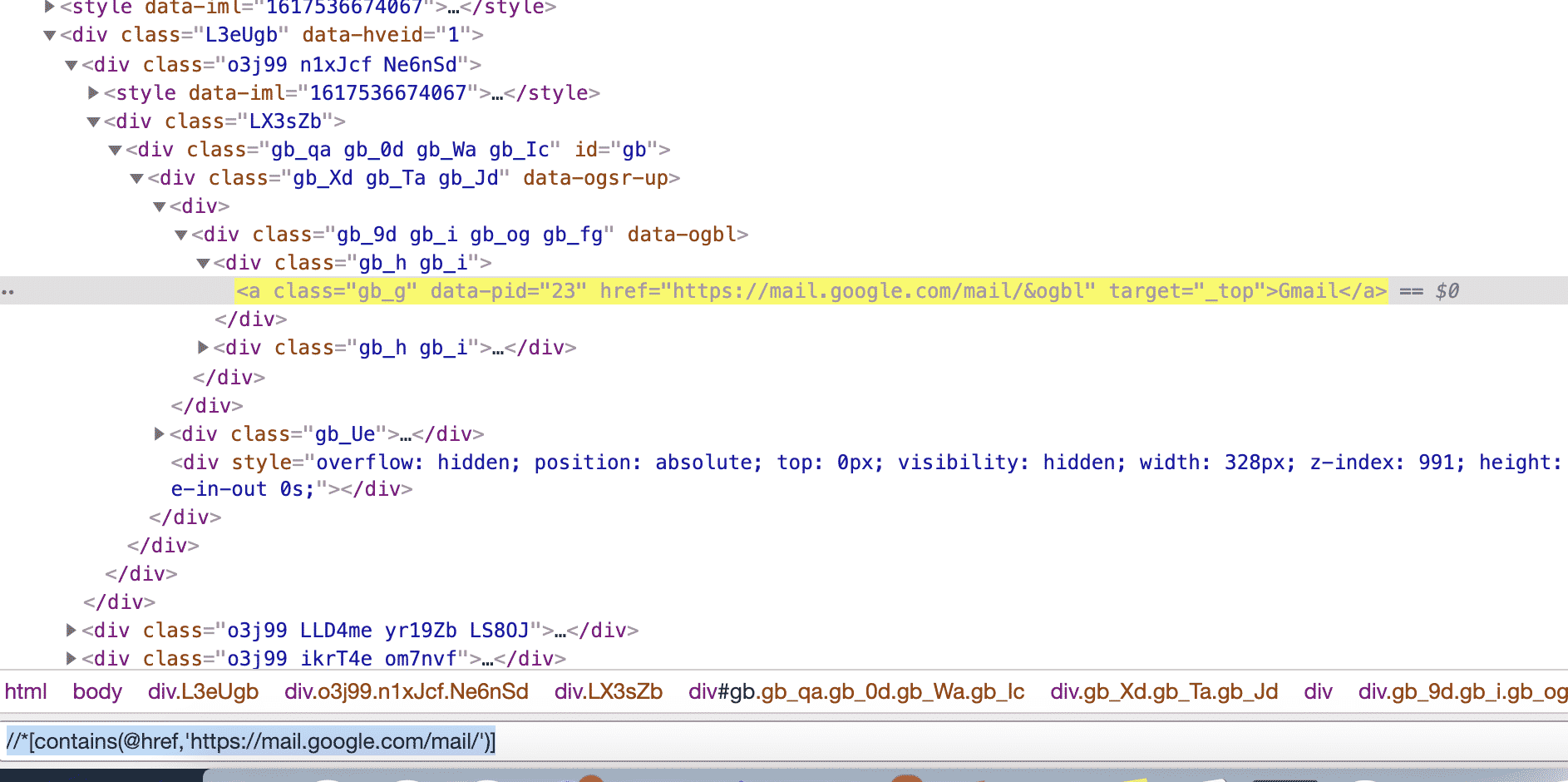
Task: Expand the second collapsed gb_h gb_i div
Action: click(x=203, y=347)
